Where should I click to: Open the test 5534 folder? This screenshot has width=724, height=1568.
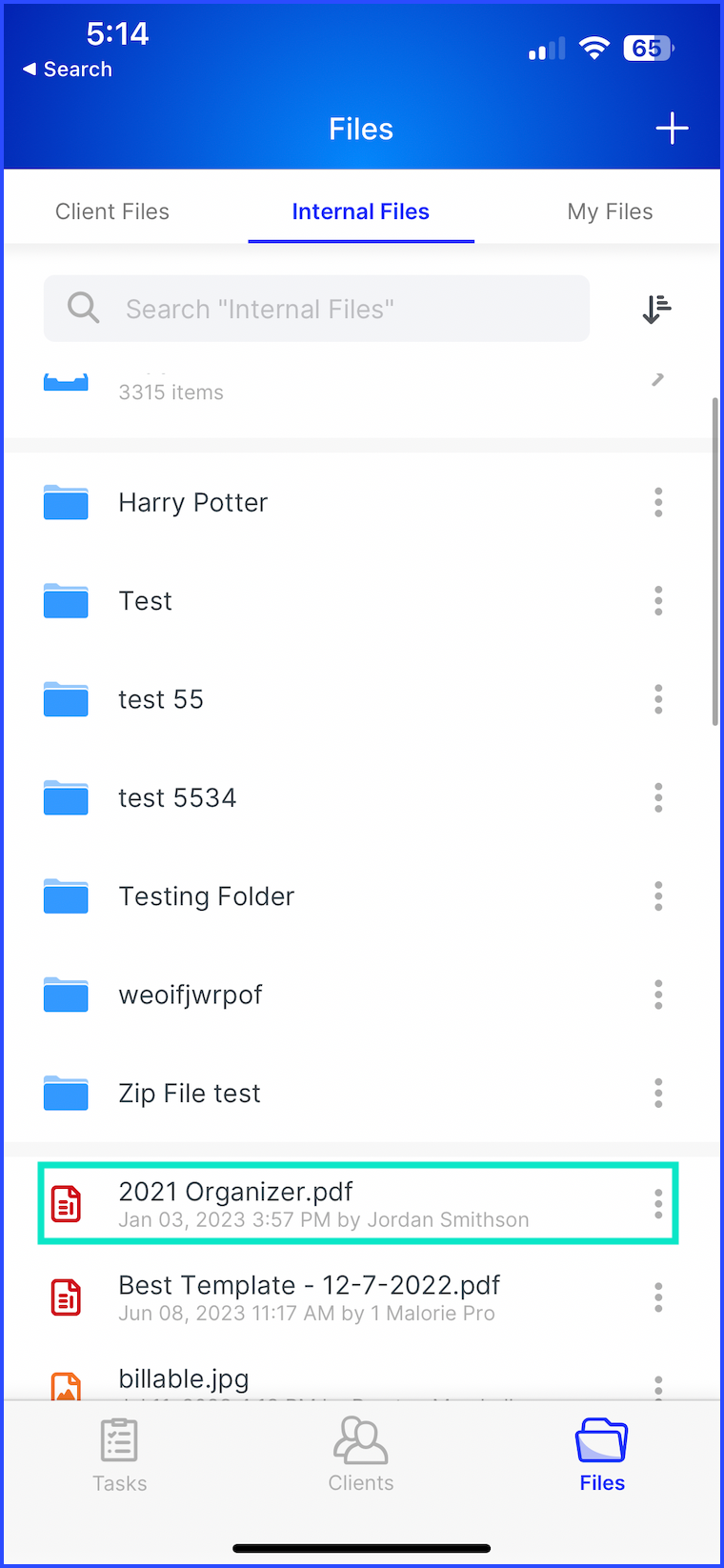177,797
